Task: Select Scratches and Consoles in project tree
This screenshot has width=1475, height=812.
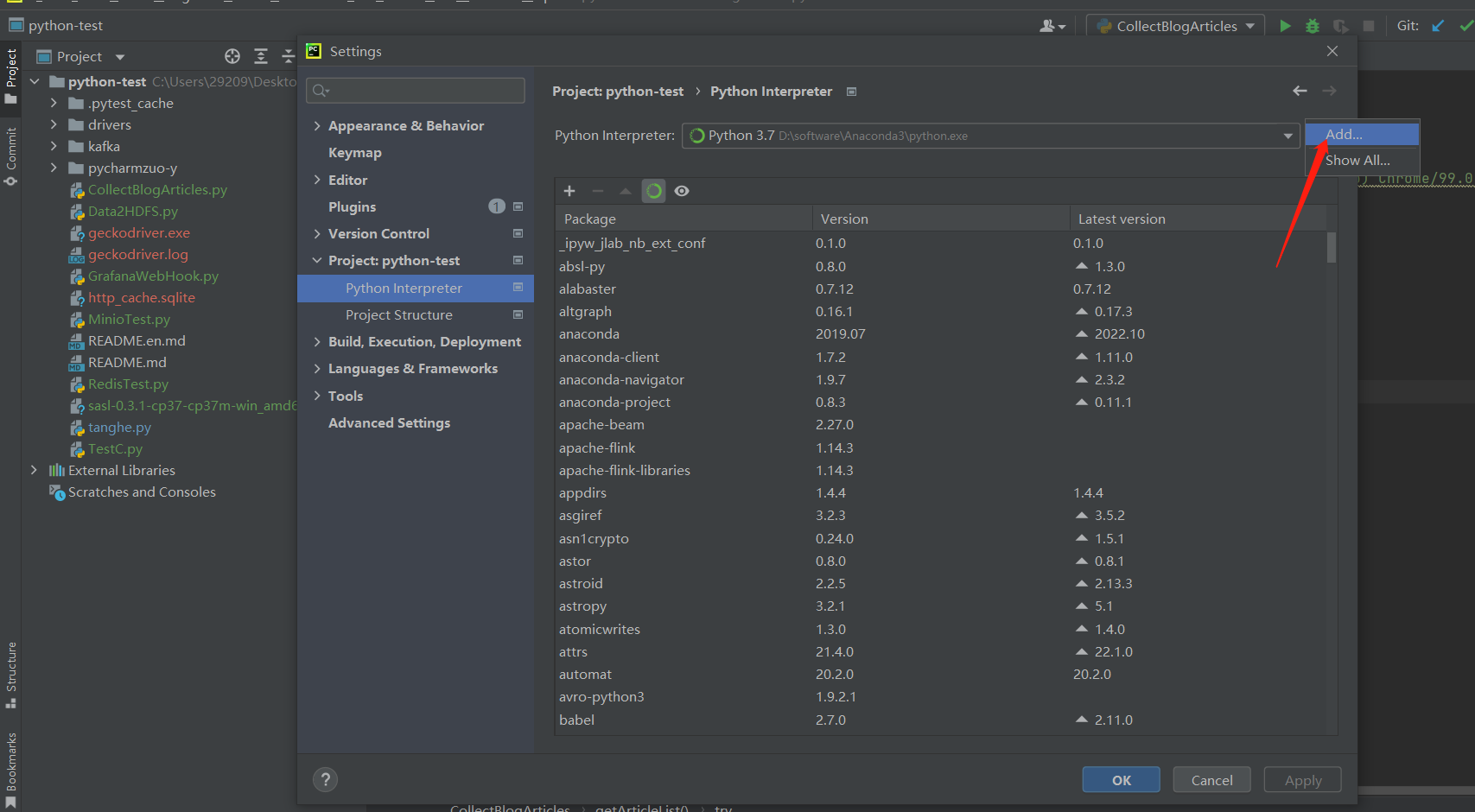Action: 142,492
